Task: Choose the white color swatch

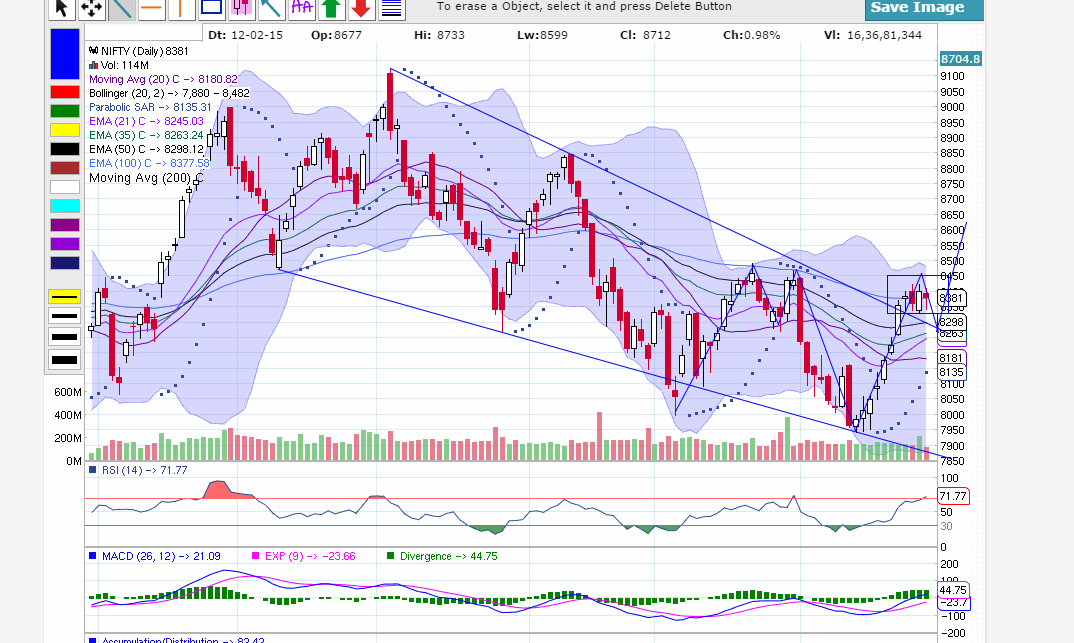Action: point(65,187)
